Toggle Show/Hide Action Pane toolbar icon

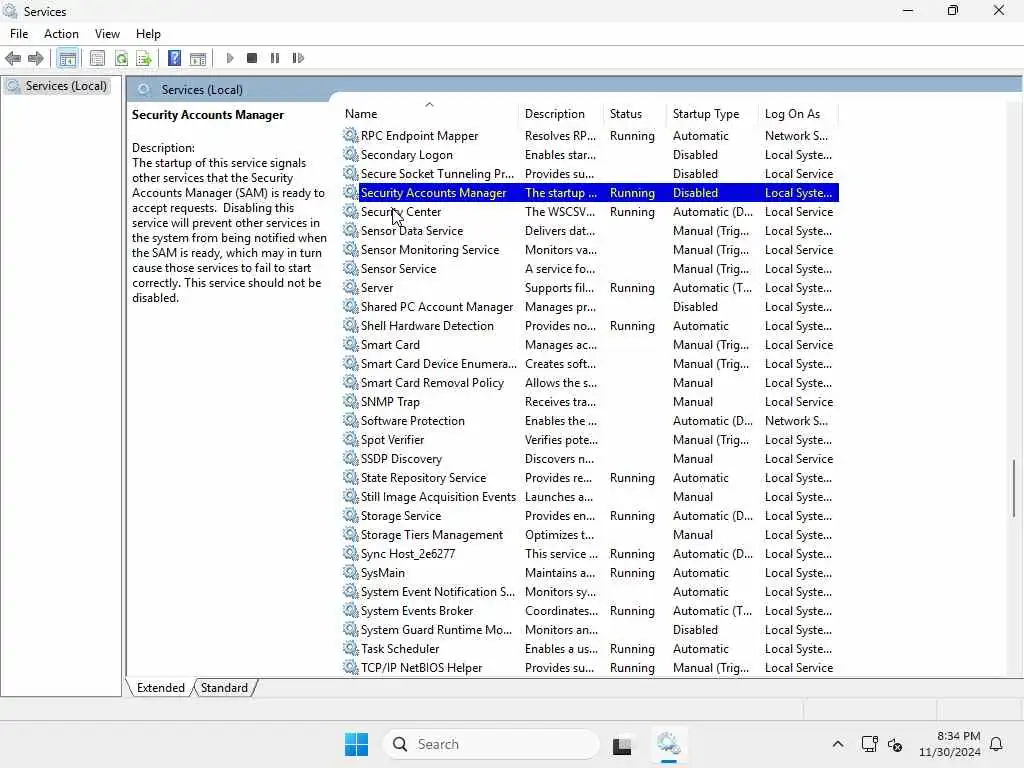click(x=198, y=58)
